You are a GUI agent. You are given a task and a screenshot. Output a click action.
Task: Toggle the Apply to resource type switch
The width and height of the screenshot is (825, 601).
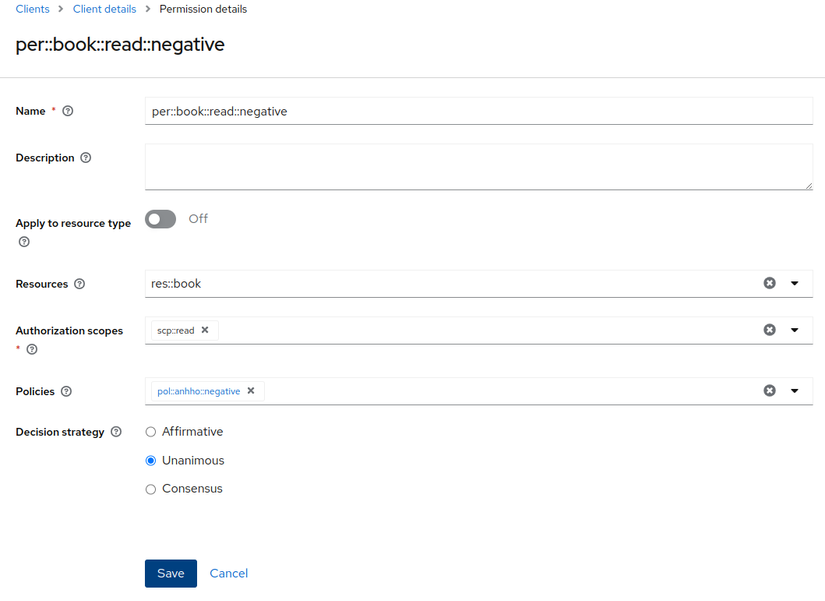(160, 219)
